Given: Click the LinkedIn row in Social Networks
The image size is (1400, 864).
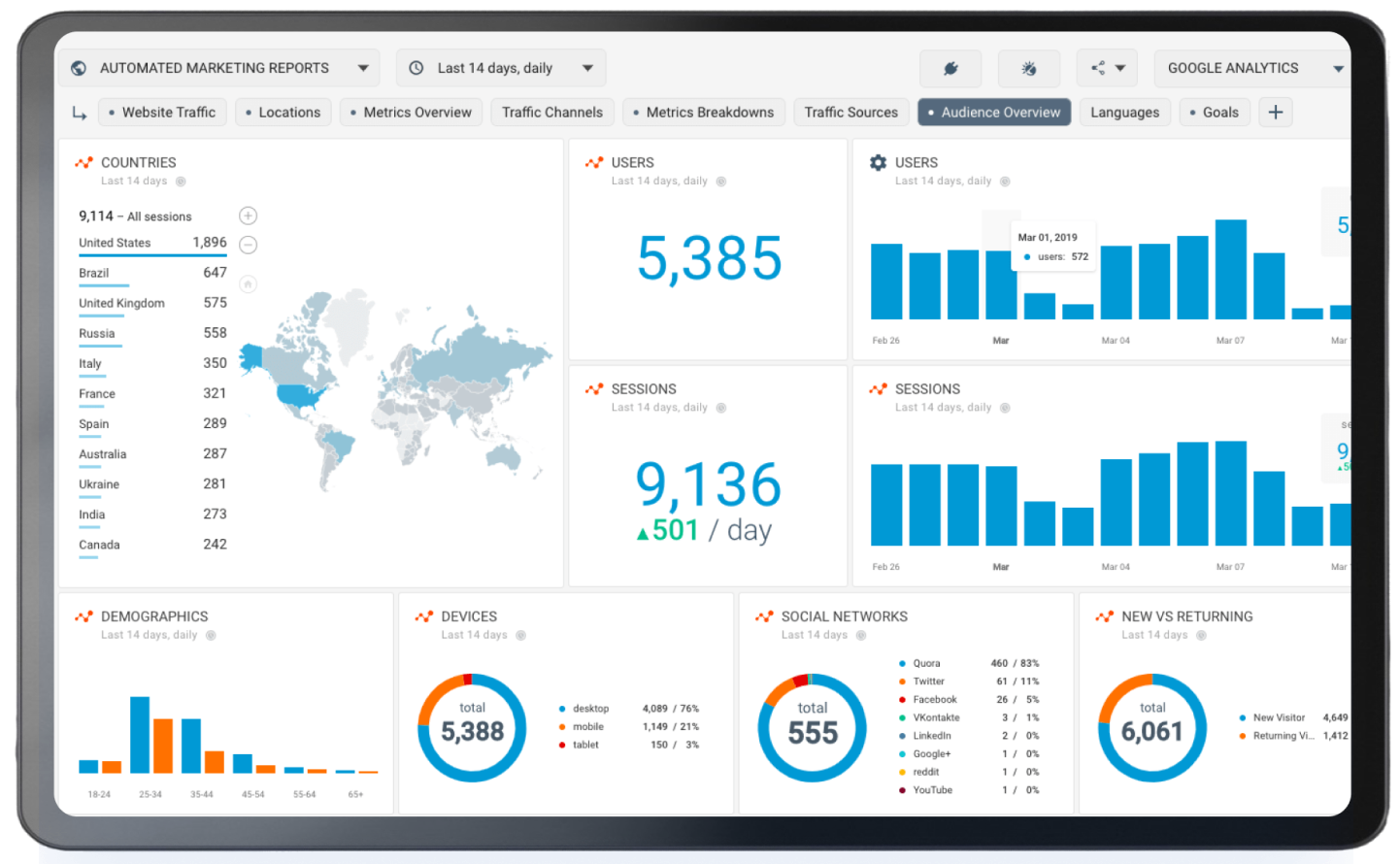Looking at the screenshot, I should [x=969, y=736].
